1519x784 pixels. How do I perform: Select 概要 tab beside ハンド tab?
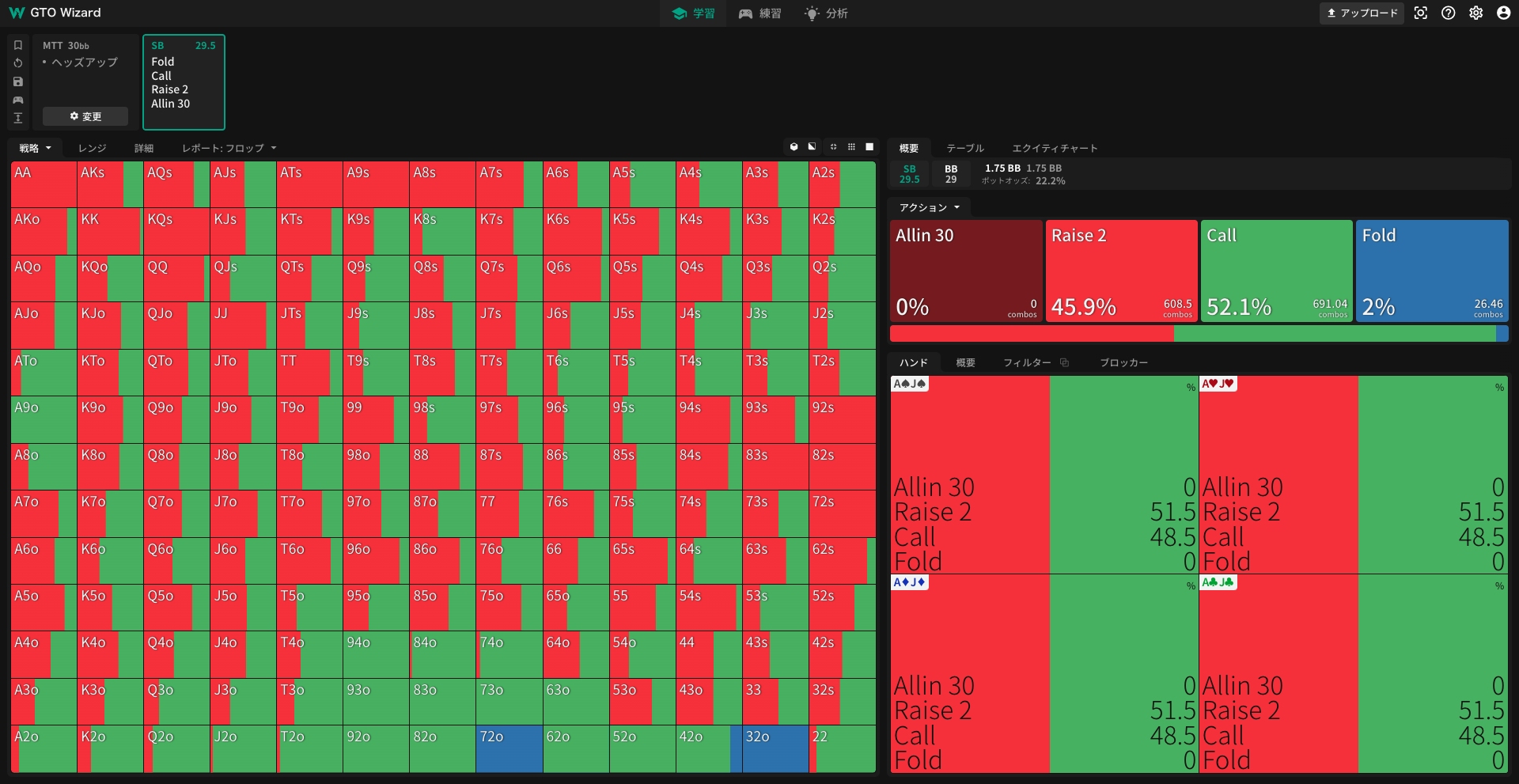pyautogui.click(x=965, y=362)
